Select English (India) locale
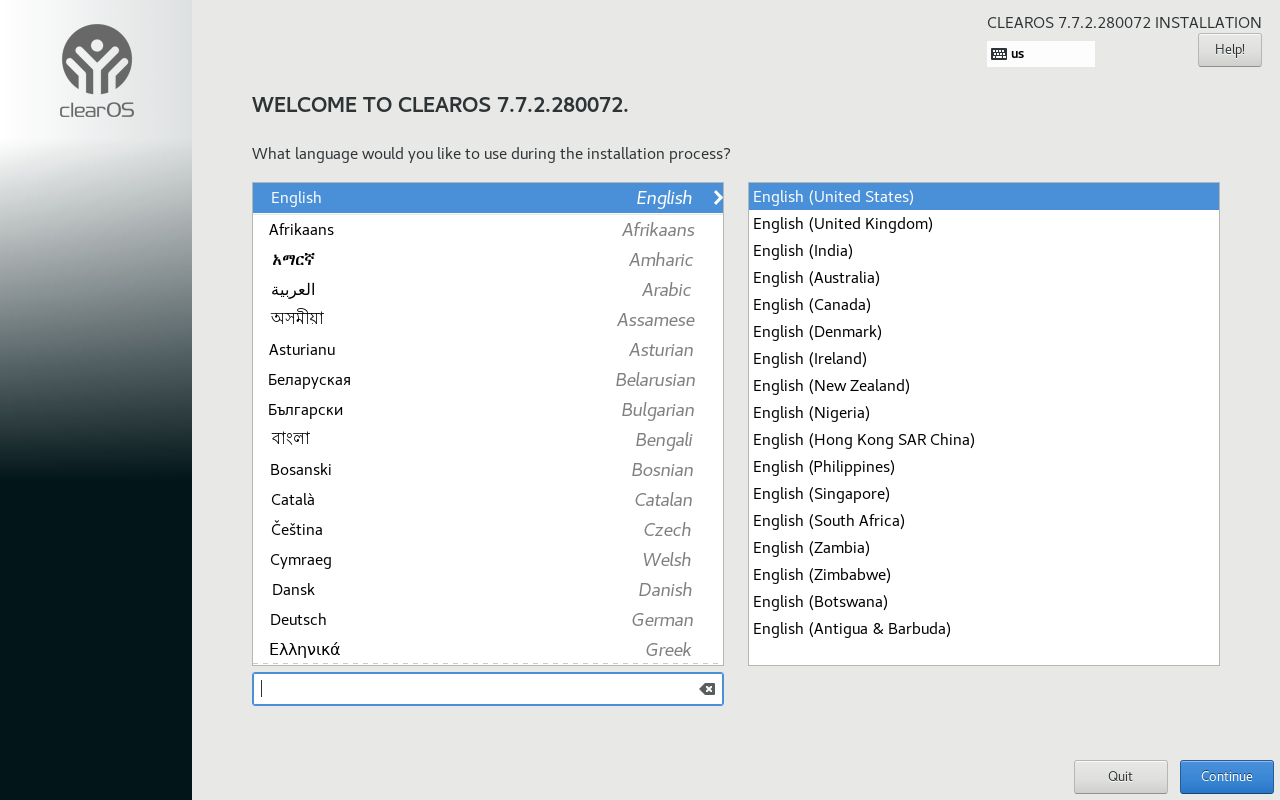The image size is (1280, 800). 984,251
